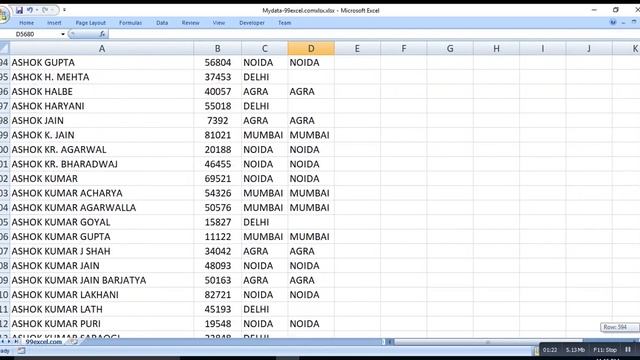Open the View ribbon tab
640x360 pixels.
219,23
